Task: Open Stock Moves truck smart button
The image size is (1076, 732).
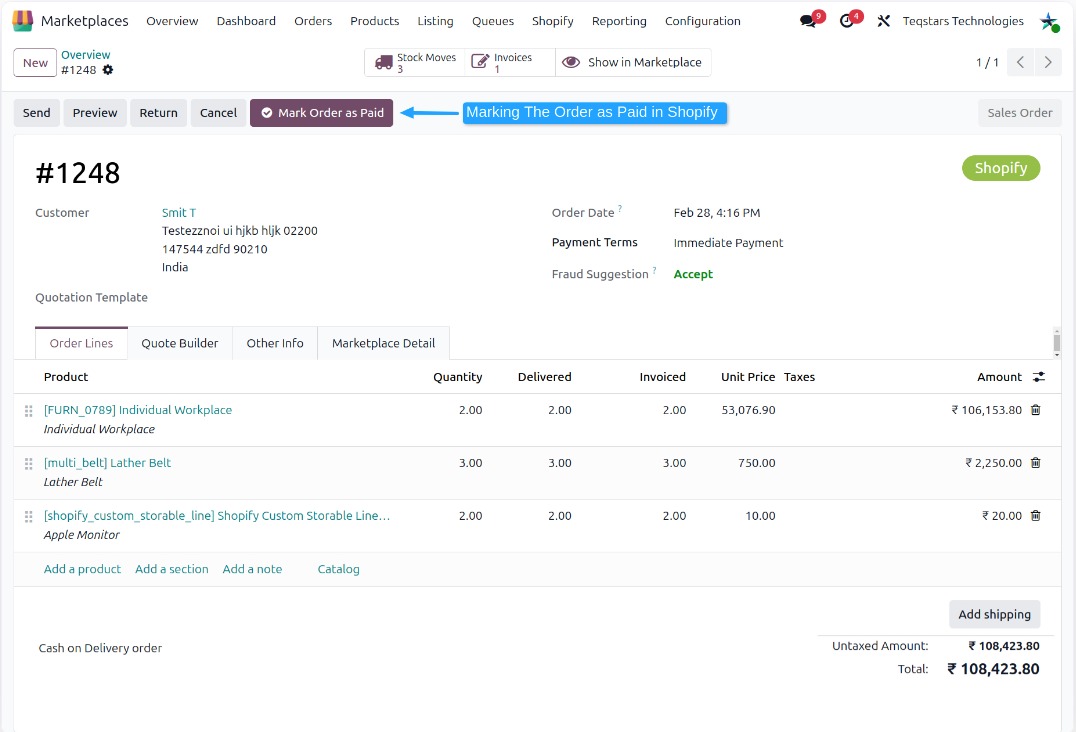Action: coord(415,62)
